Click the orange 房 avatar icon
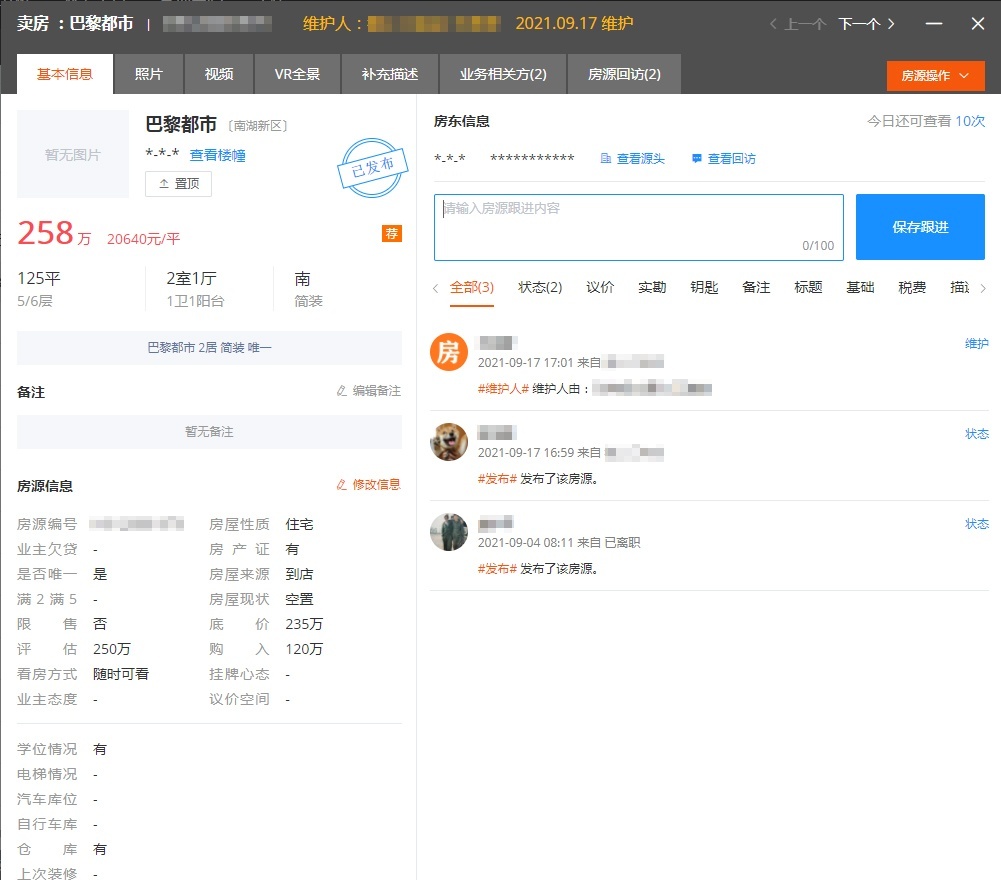The width and height of the screenshot is (1001, 880). pos(449,351)
